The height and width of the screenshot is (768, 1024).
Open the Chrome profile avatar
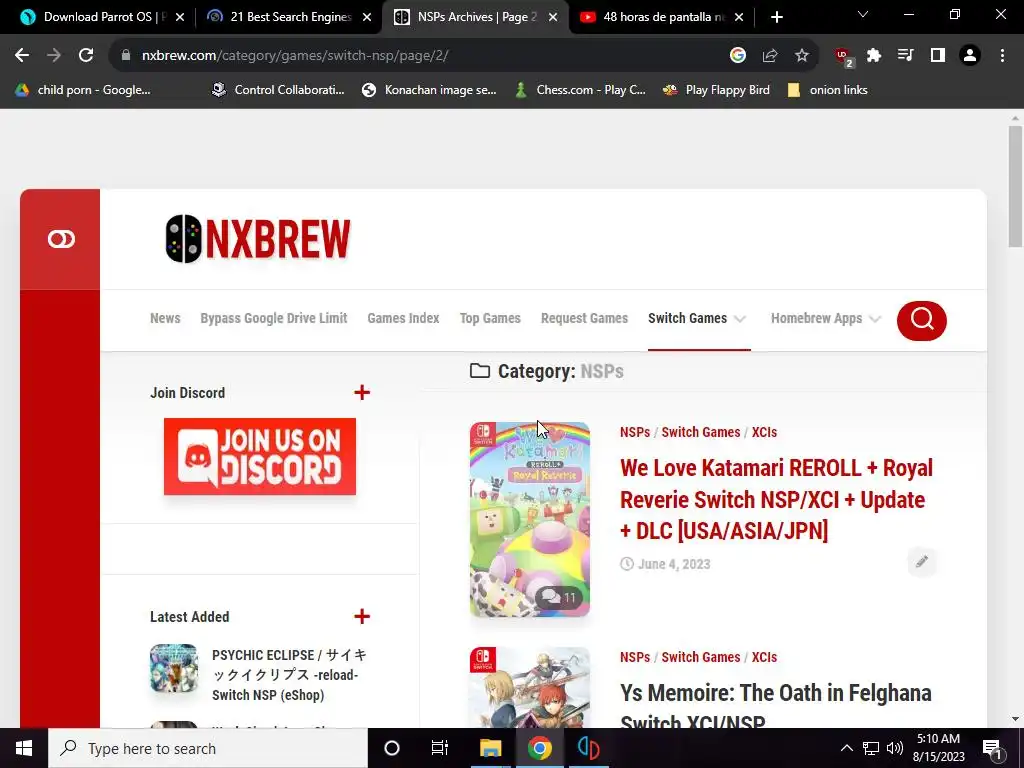pos(970,56)
